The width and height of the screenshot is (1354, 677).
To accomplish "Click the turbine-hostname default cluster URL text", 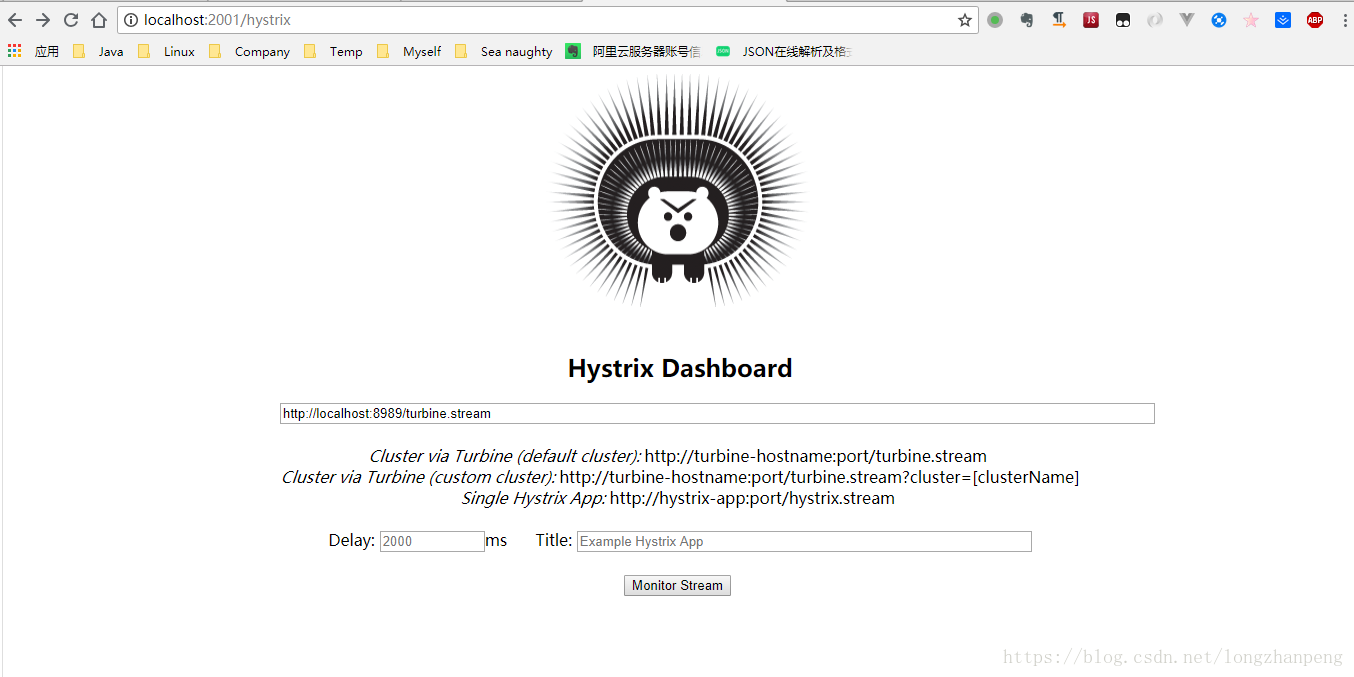I will (x=815, y=456).
